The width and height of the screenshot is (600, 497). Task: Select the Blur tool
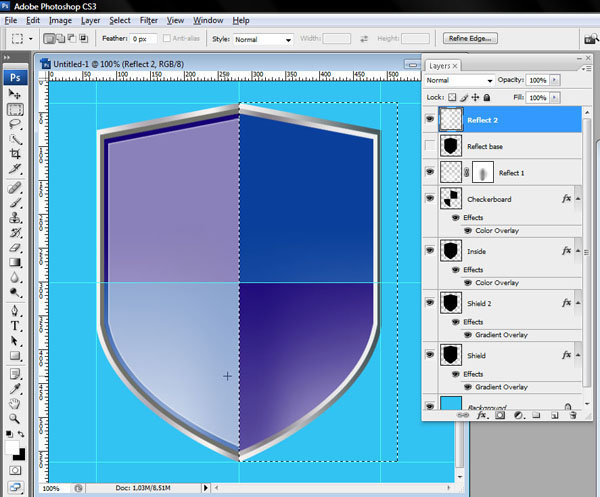[x=15, y=277]
